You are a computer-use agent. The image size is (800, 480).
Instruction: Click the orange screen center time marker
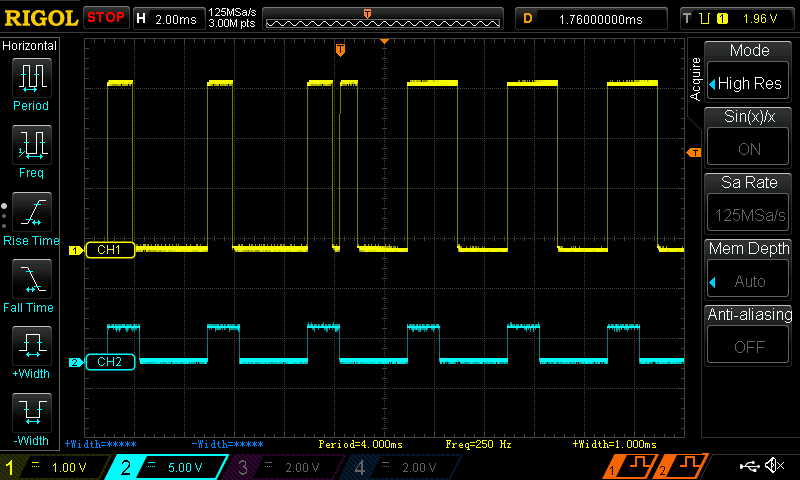[384, 41]
